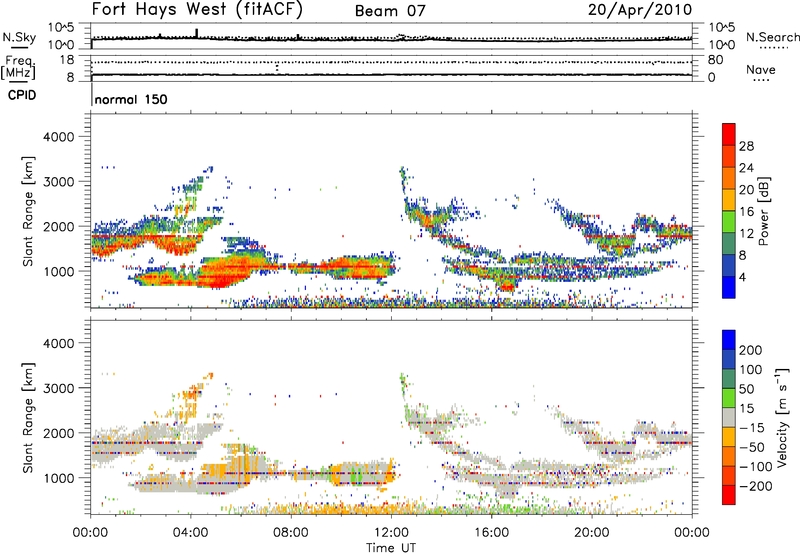Click the 'Fort Hays West (fitACF)' title

(x=197, y=10)
